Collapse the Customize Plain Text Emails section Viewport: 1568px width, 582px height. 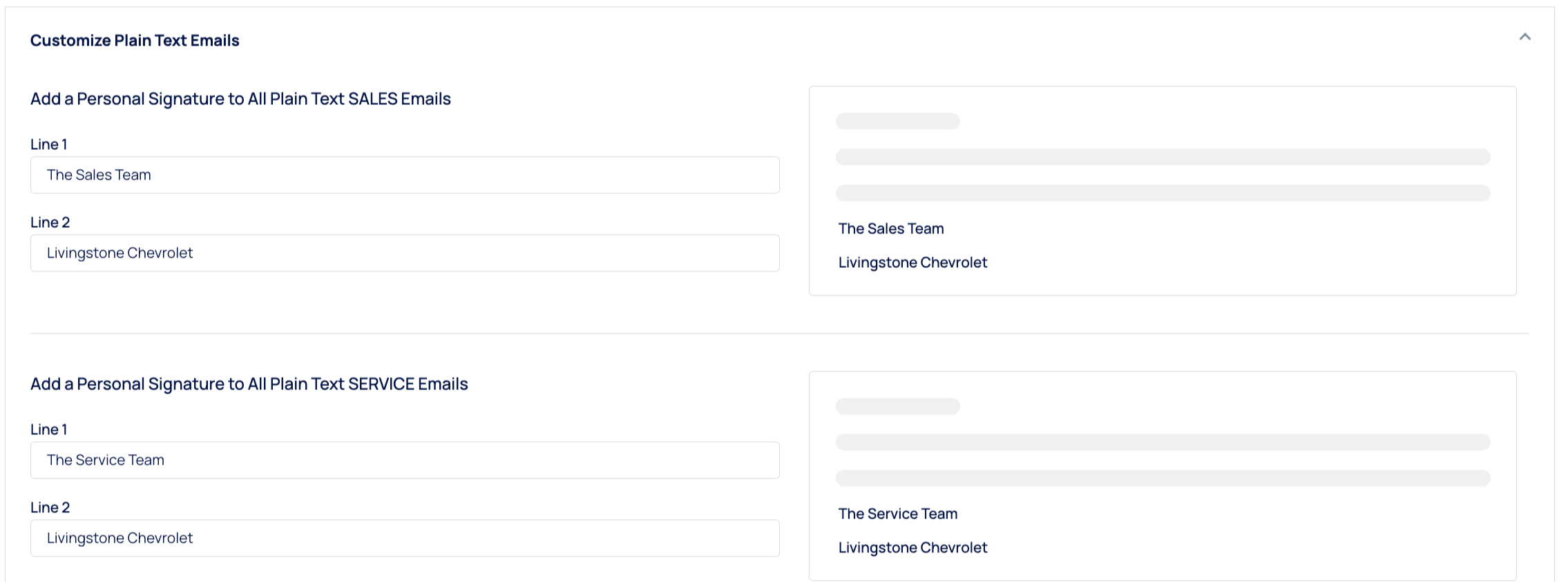tap(1524, 37)
